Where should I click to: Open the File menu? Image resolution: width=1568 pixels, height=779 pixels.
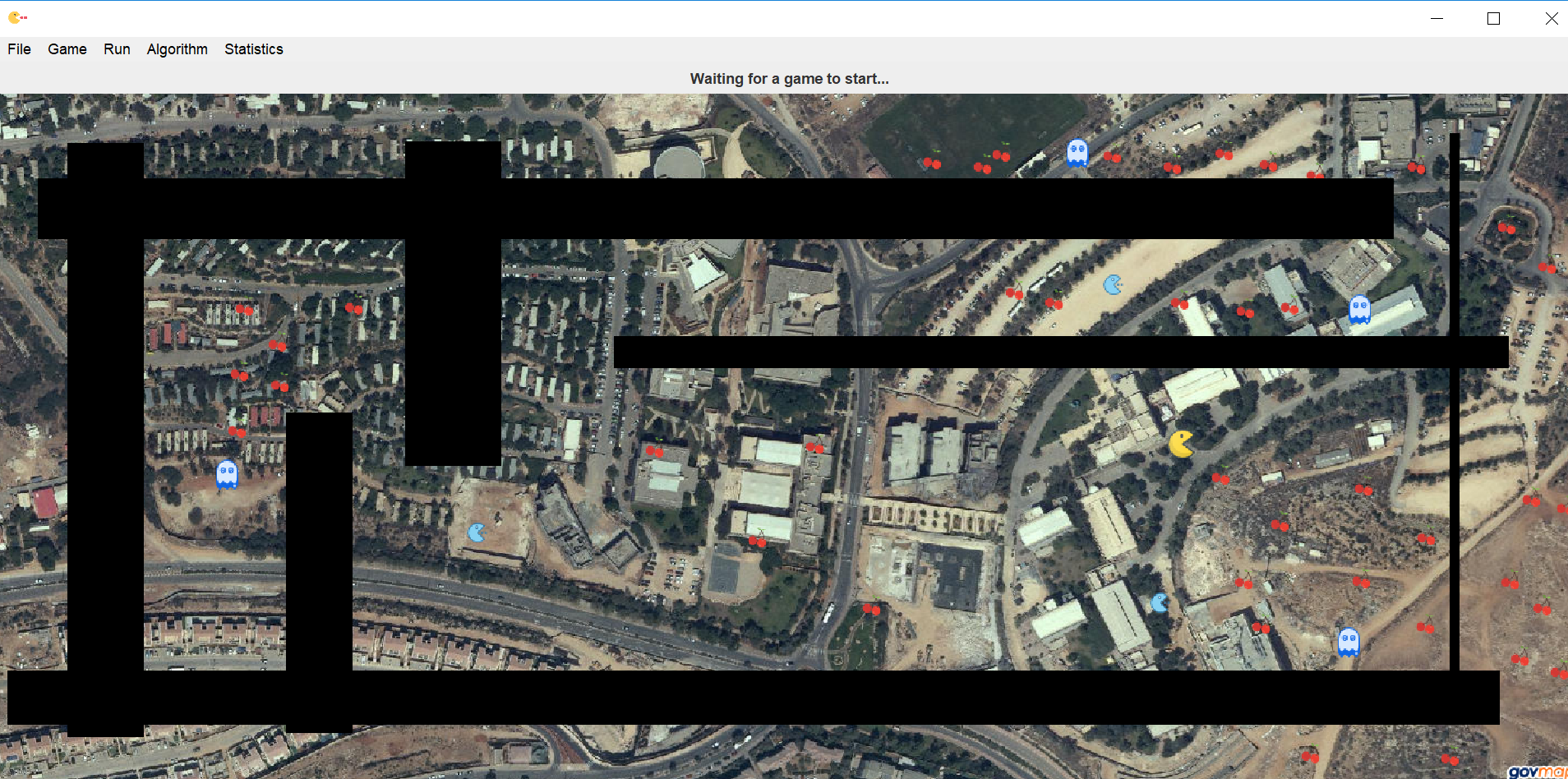19,49
